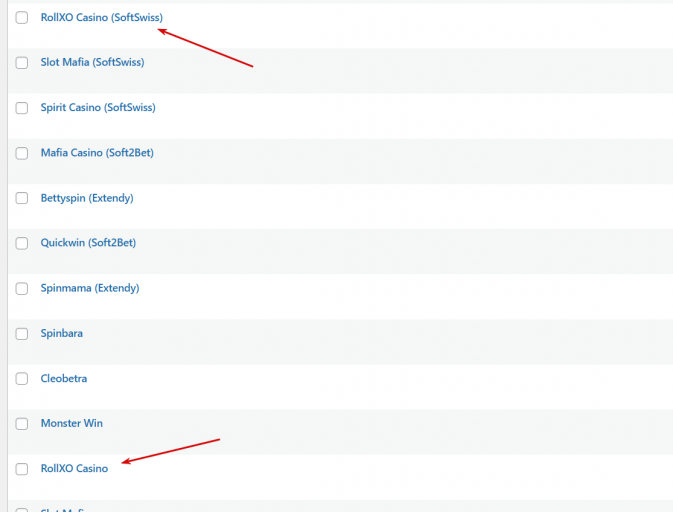Select the Spinmama (Extendy) checkbox
The height and width of the screenshot is (512, 673).
coord(22,288)
